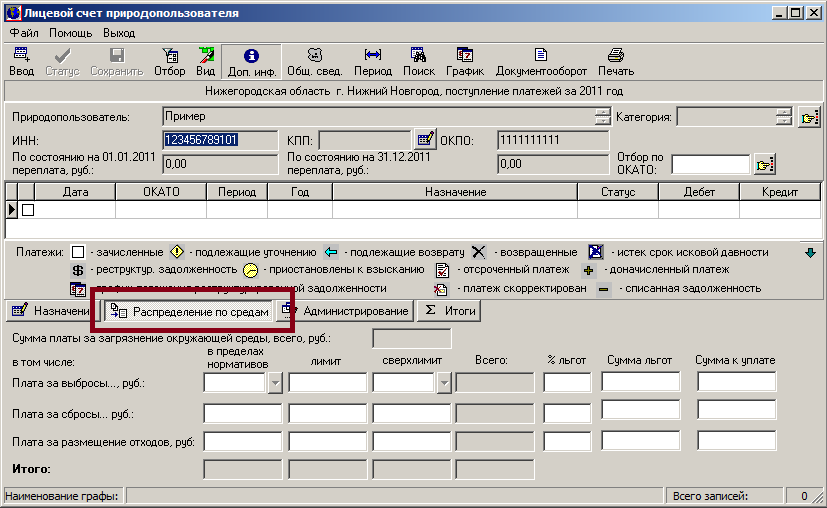Viewport: 827px width, 508px height.
Task: Click the green down arrow in legend
Action: (x=810, y=253)
